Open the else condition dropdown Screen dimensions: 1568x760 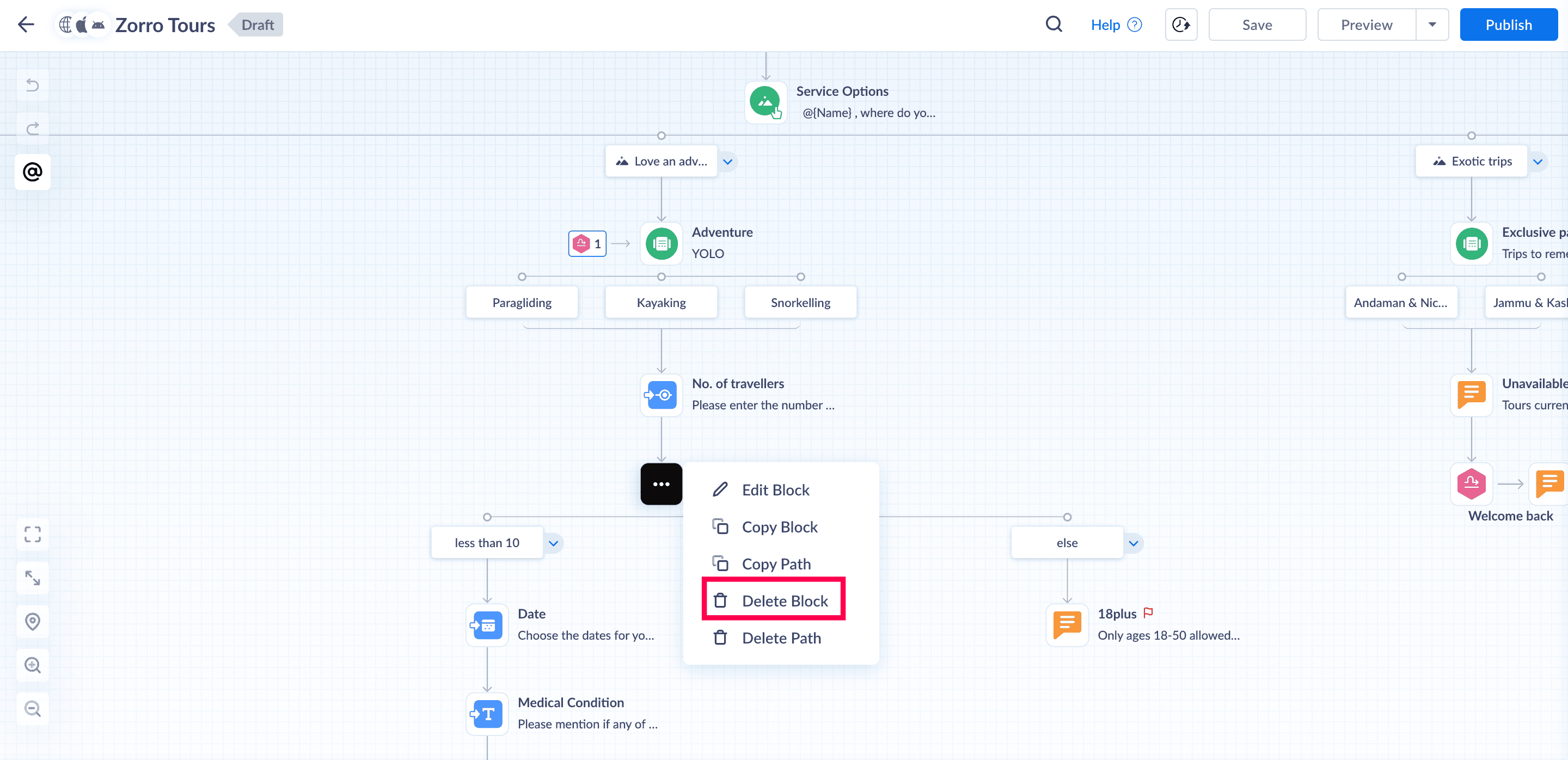coord(1134,543)
